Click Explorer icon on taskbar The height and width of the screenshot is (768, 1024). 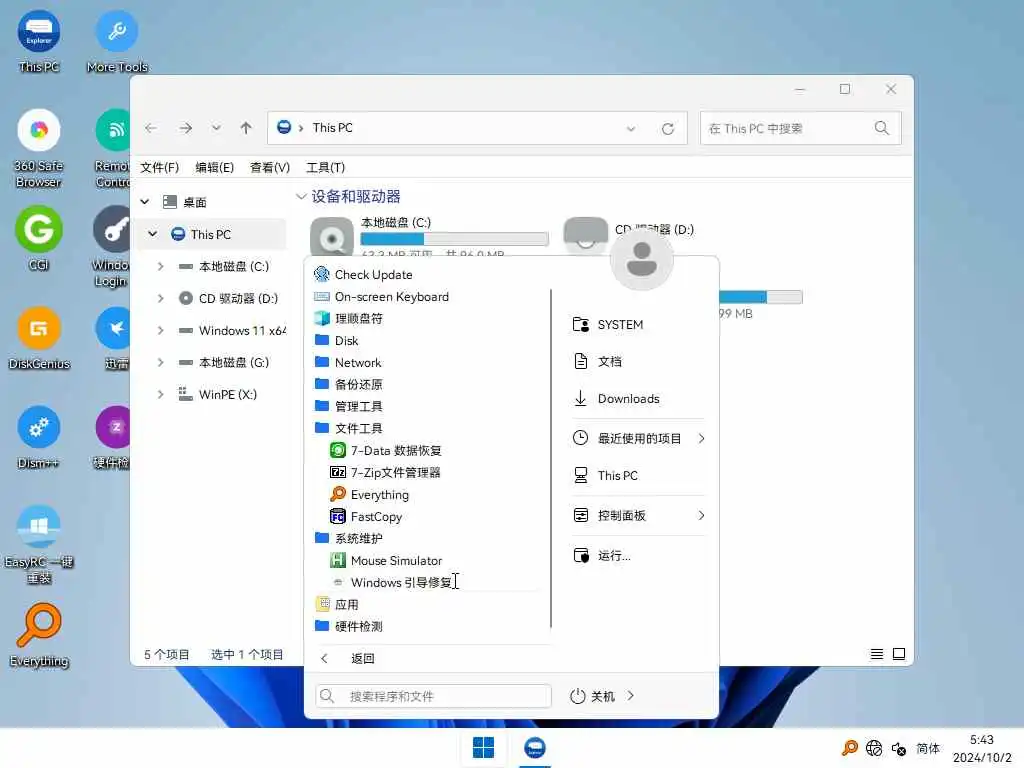535,748
